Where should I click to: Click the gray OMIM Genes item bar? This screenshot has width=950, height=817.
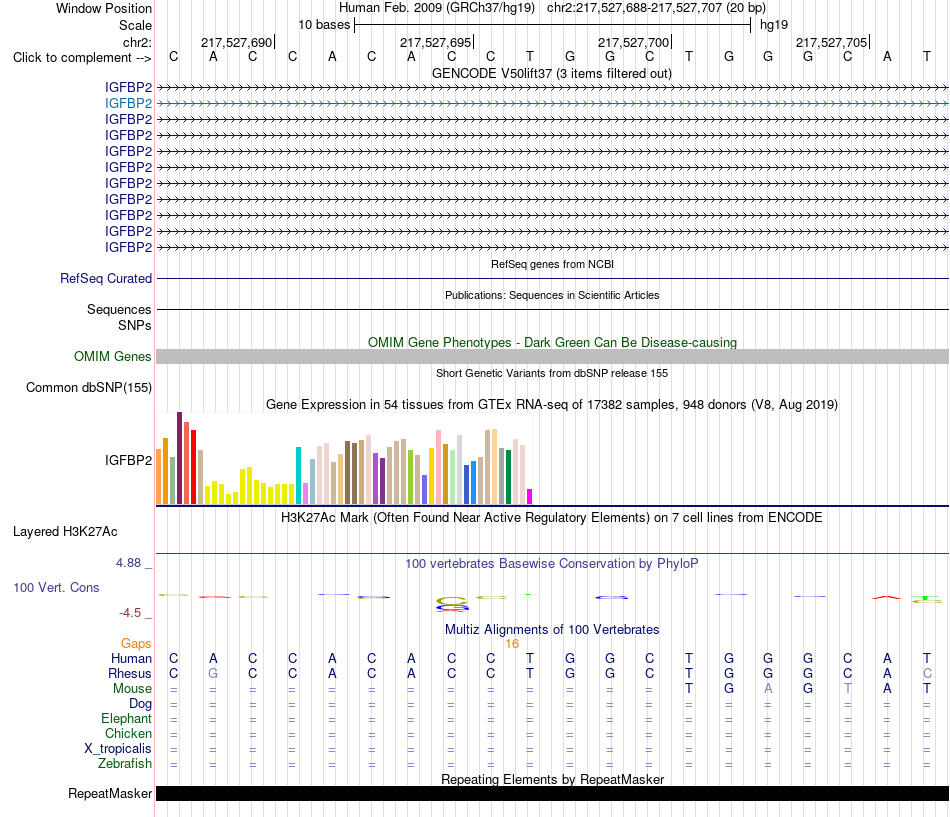pyautogui.click(x=553, y=356)
